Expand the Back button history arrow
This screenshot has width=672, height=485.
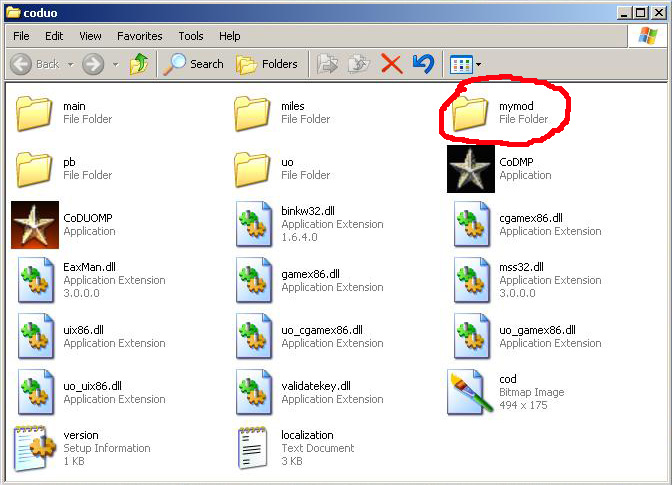click(69, 64)
